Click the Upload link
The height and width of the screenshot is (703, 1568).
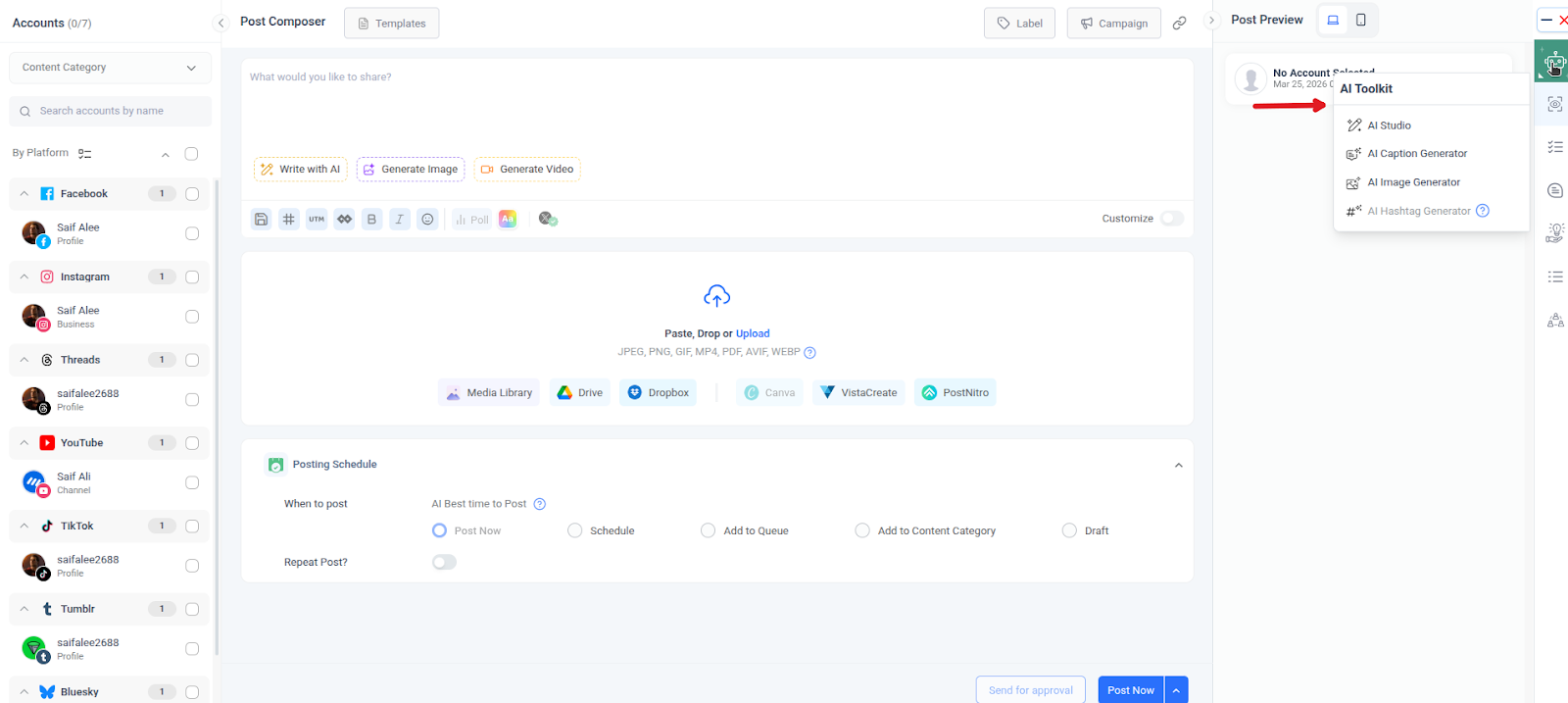click(x=753, y=333)
